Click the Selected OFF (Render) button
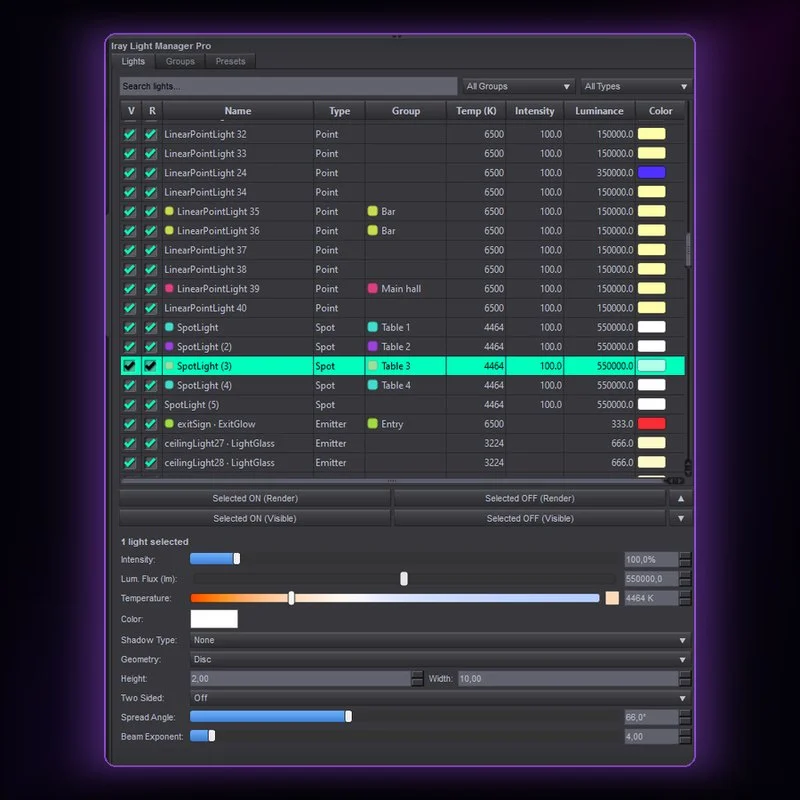This screenshot has width=800, height=800. click(530, 498)
